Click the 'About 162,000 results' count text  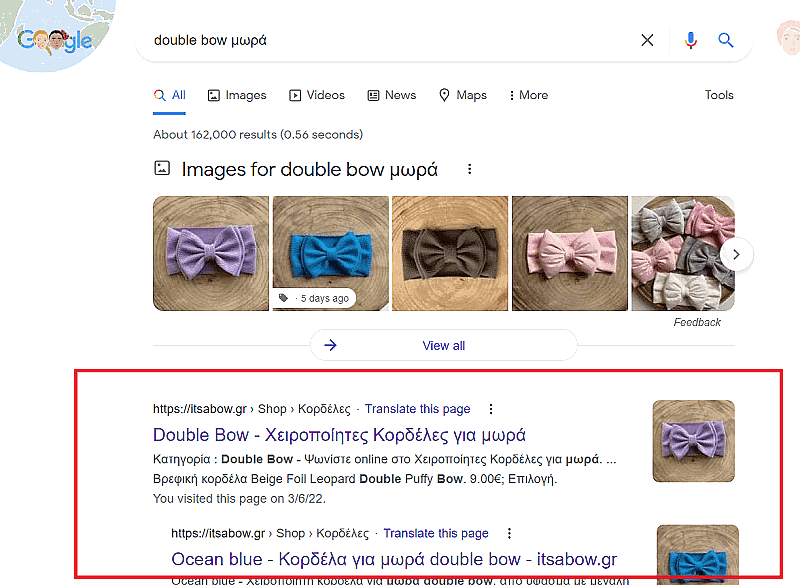258,135
